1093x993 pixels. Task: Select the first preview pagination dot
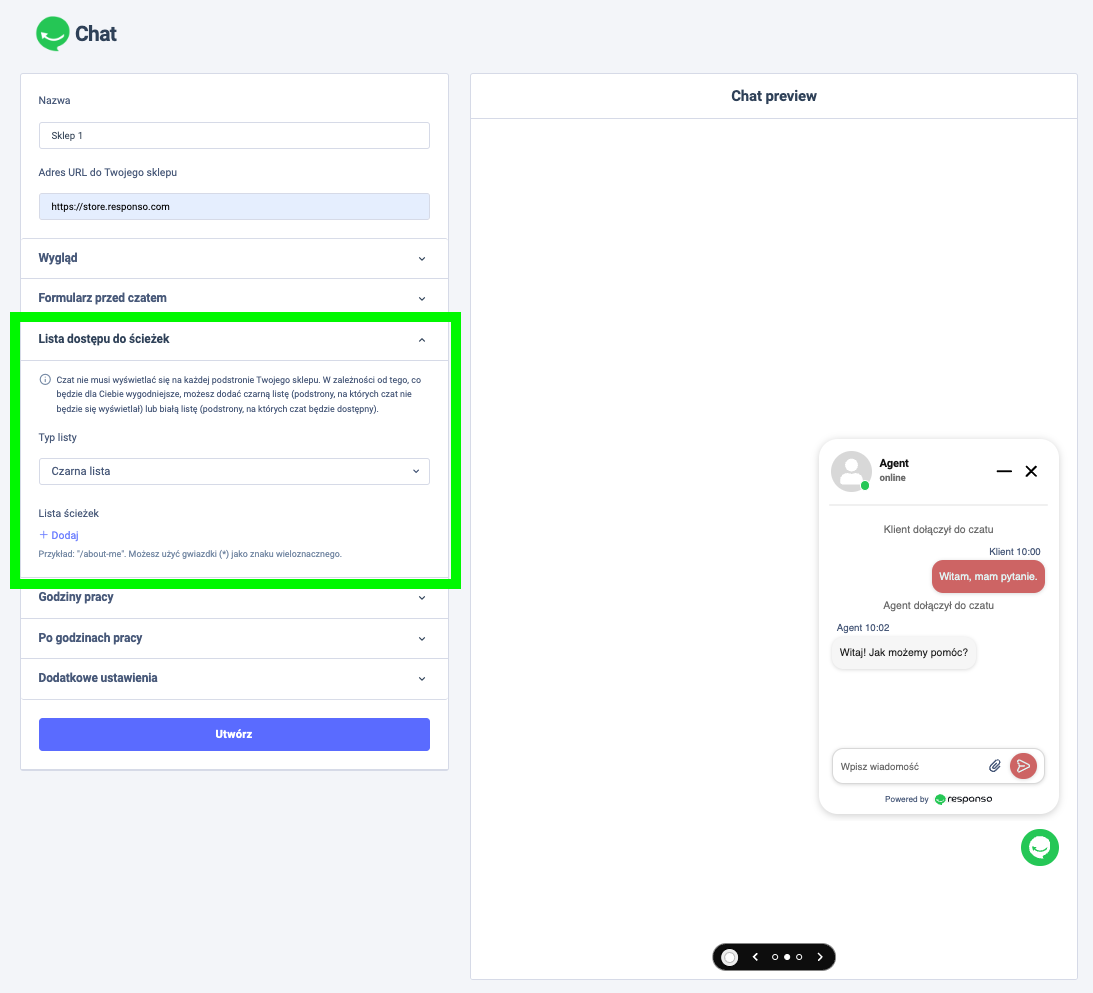775,957
